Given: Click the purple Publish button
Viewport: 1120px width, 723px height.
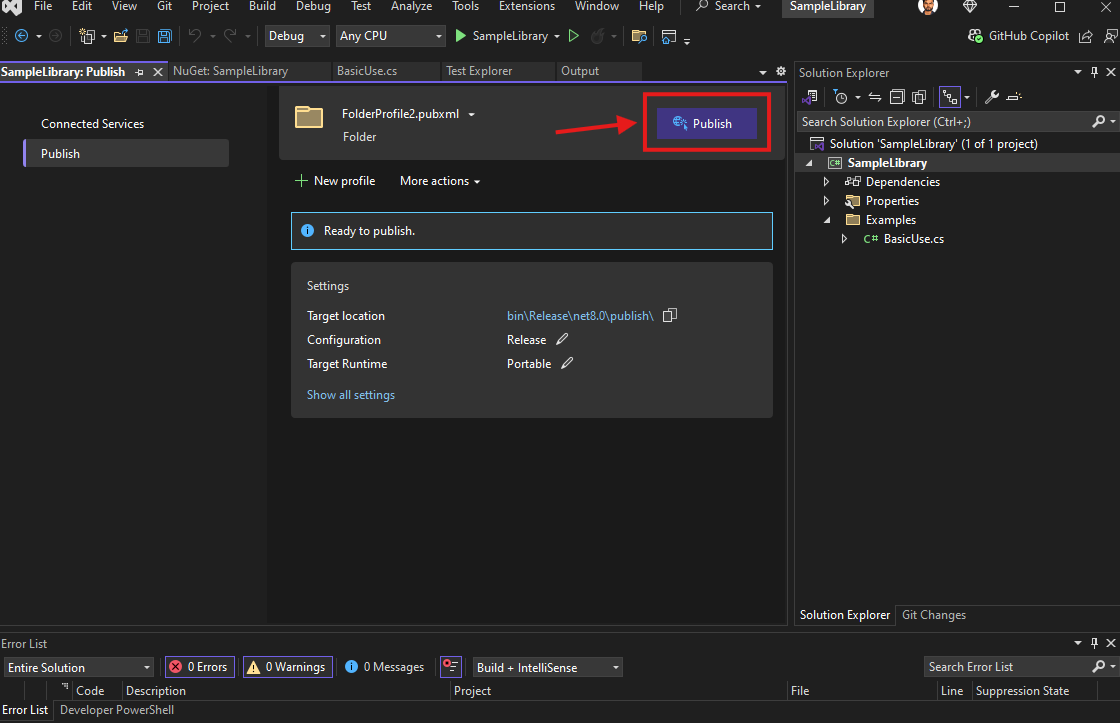Looking at the screenshot, I should pos(706,124).
